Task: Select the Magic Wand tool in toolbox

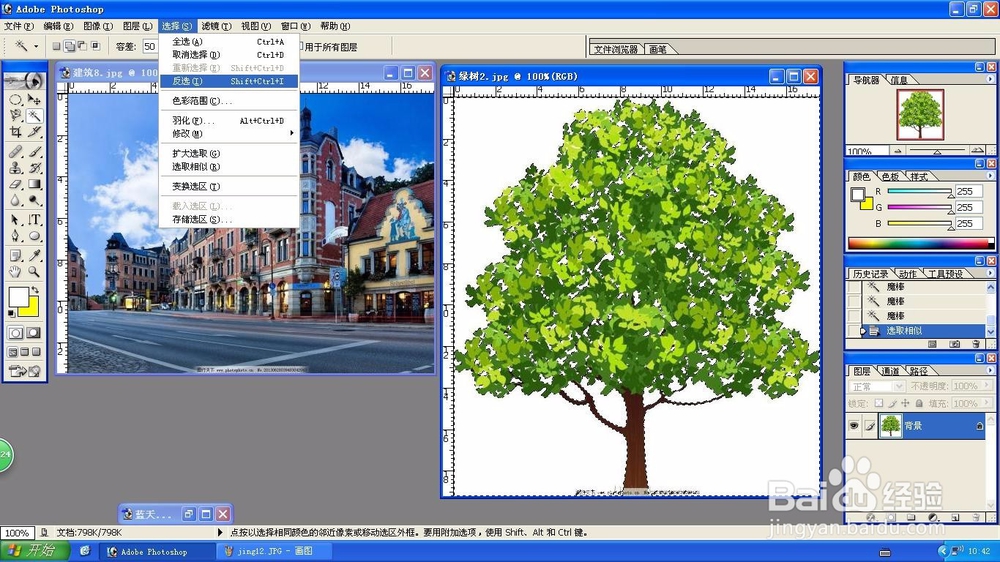Action: point(34,115)
